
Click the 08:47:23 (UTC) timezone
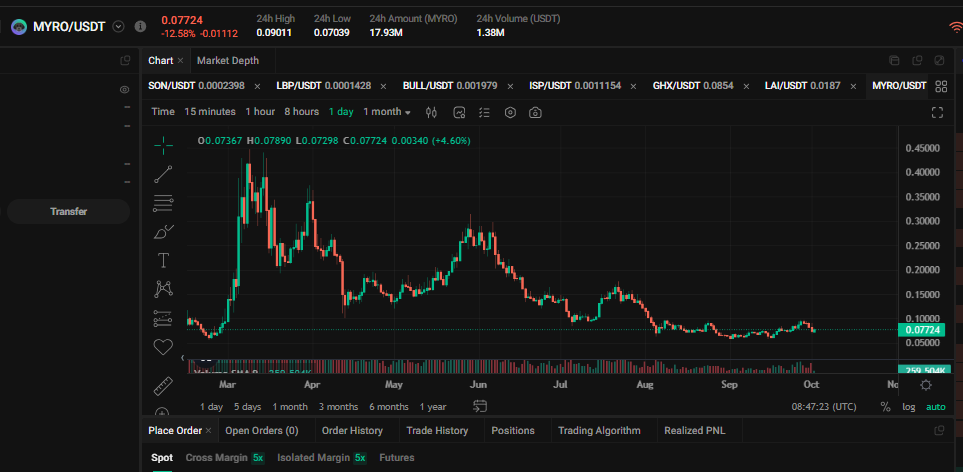824,406
